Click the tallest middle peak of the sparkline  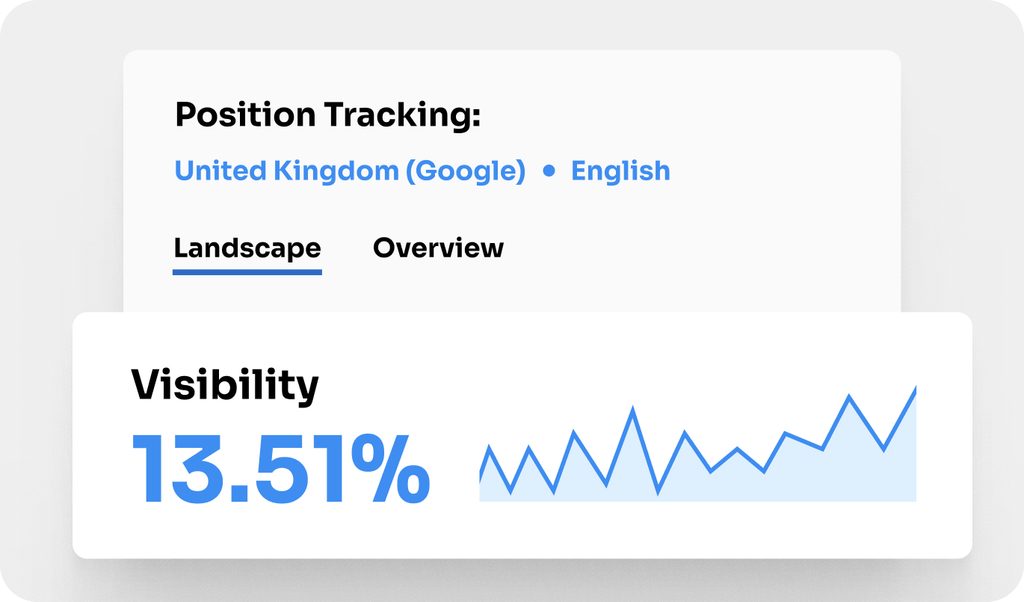tap(632, 409)
